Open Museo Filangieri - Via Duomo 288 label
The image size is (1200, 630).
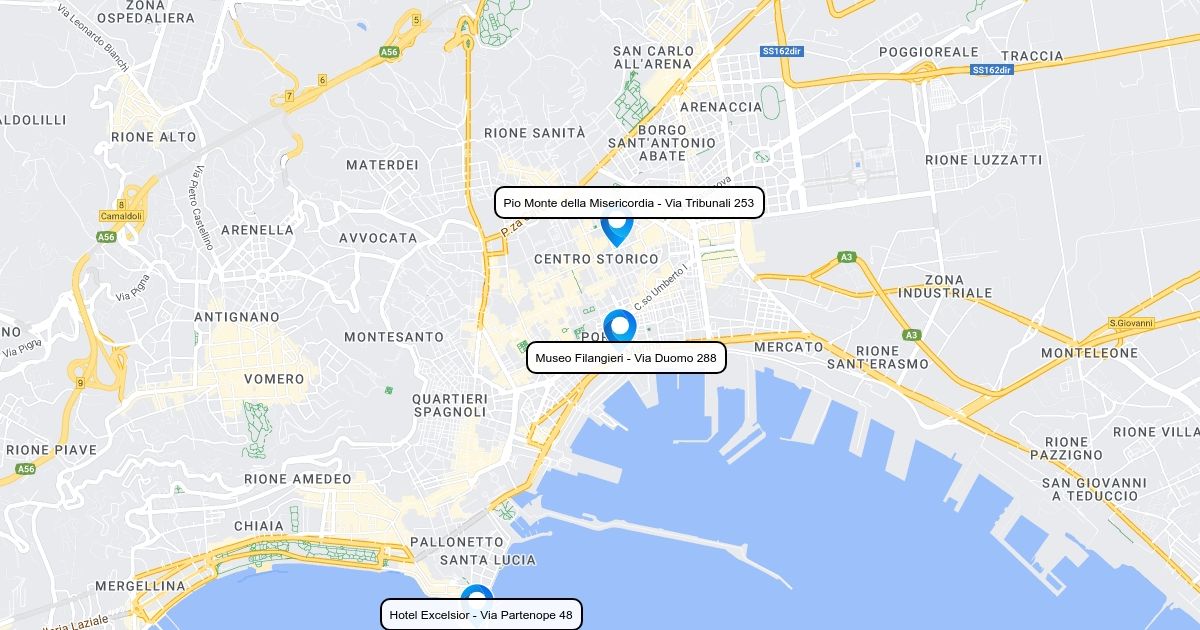coord(626,358)
